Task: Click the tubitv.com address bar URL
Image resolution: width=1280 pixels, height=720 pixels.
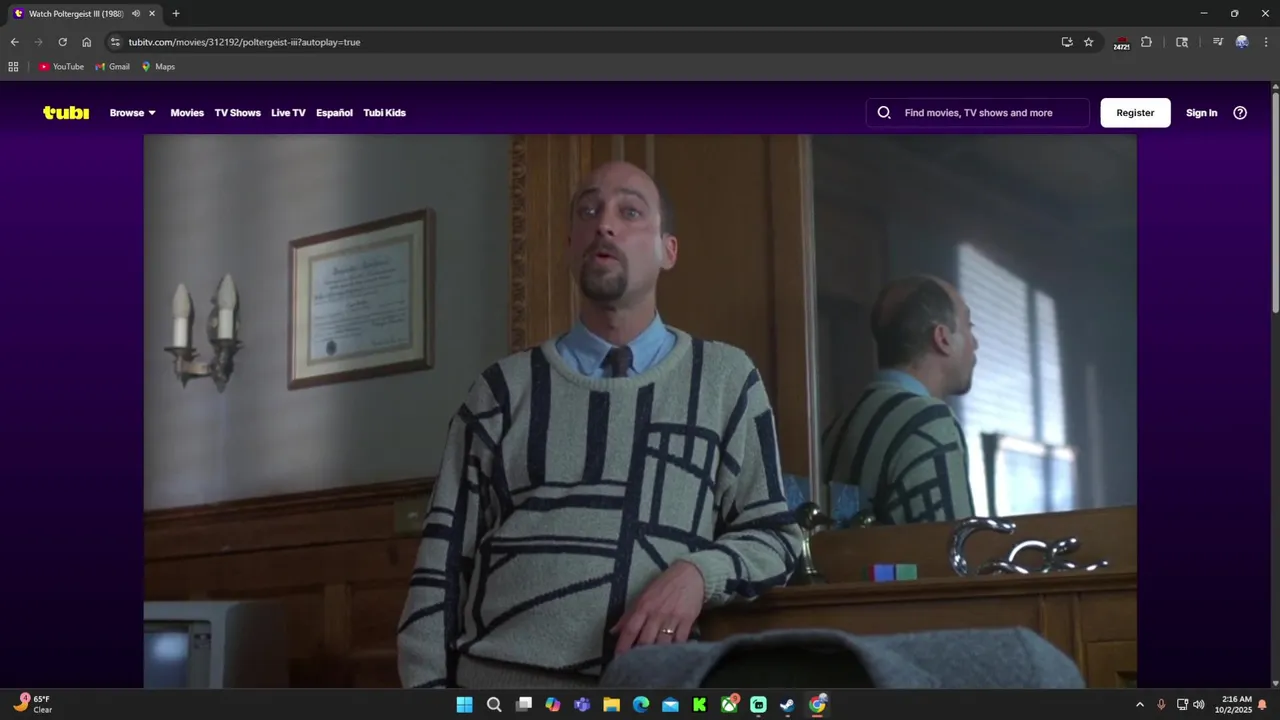Action: click(x=244, y=42)
